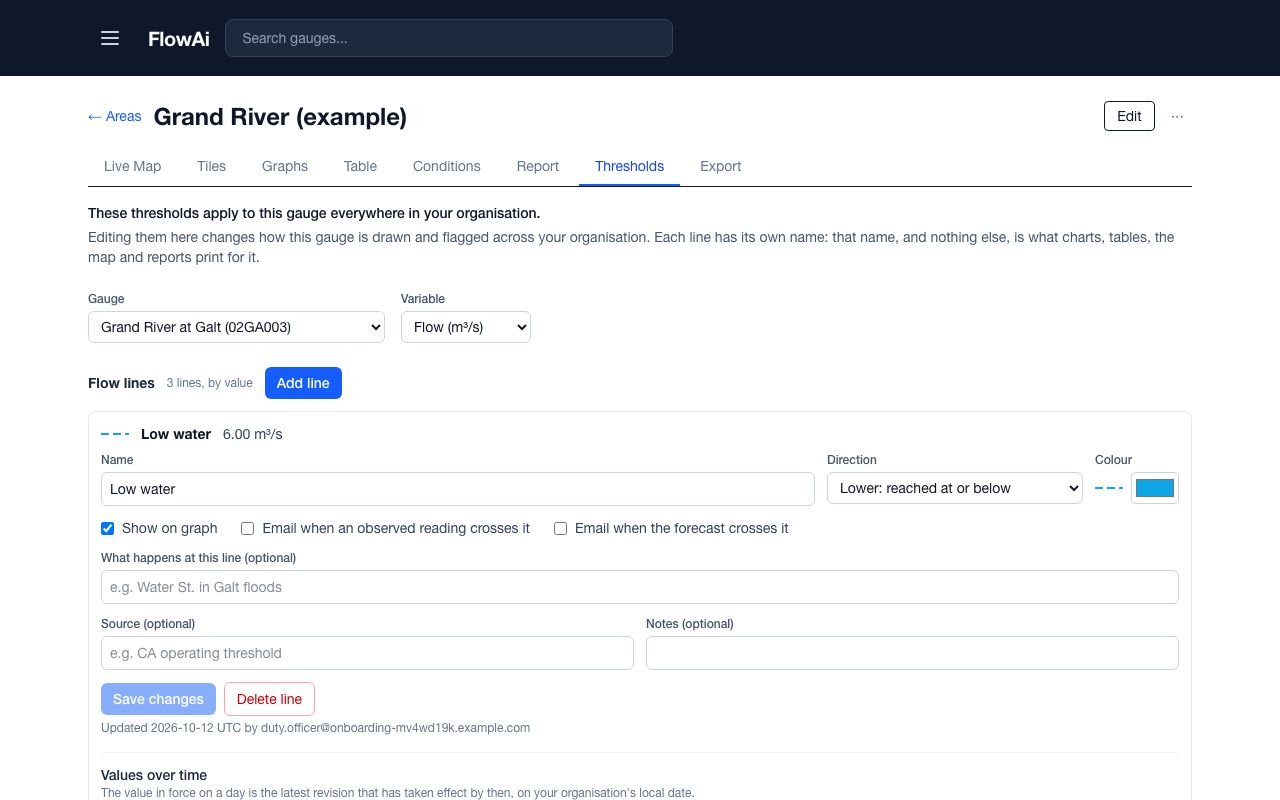Enable email when observed reading crosses
The width and height of the screenshot is (1280, 800).
[248, 528]
